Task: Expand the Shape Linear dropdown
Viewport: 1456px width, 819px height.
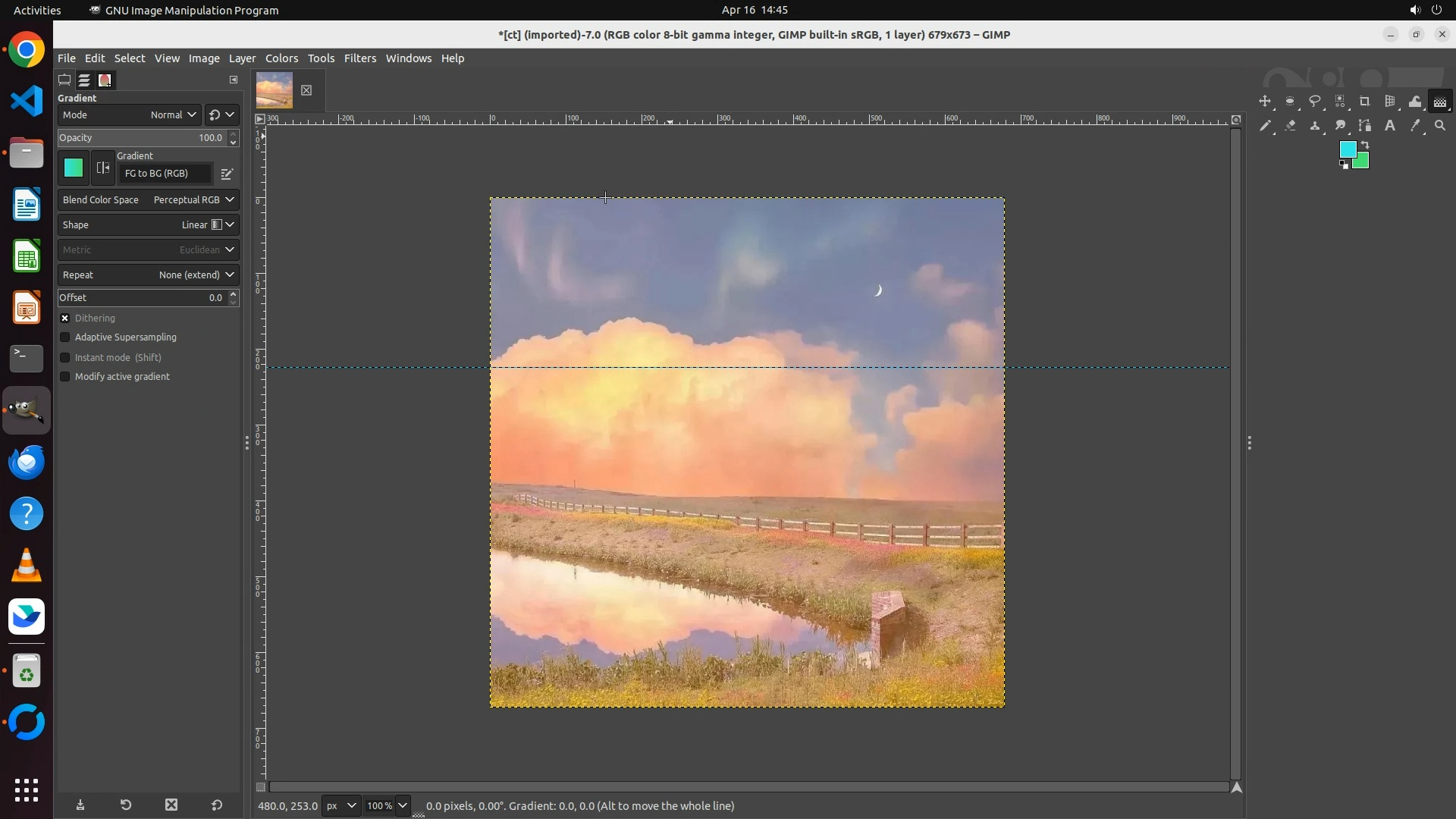Action: coord(148,225)
